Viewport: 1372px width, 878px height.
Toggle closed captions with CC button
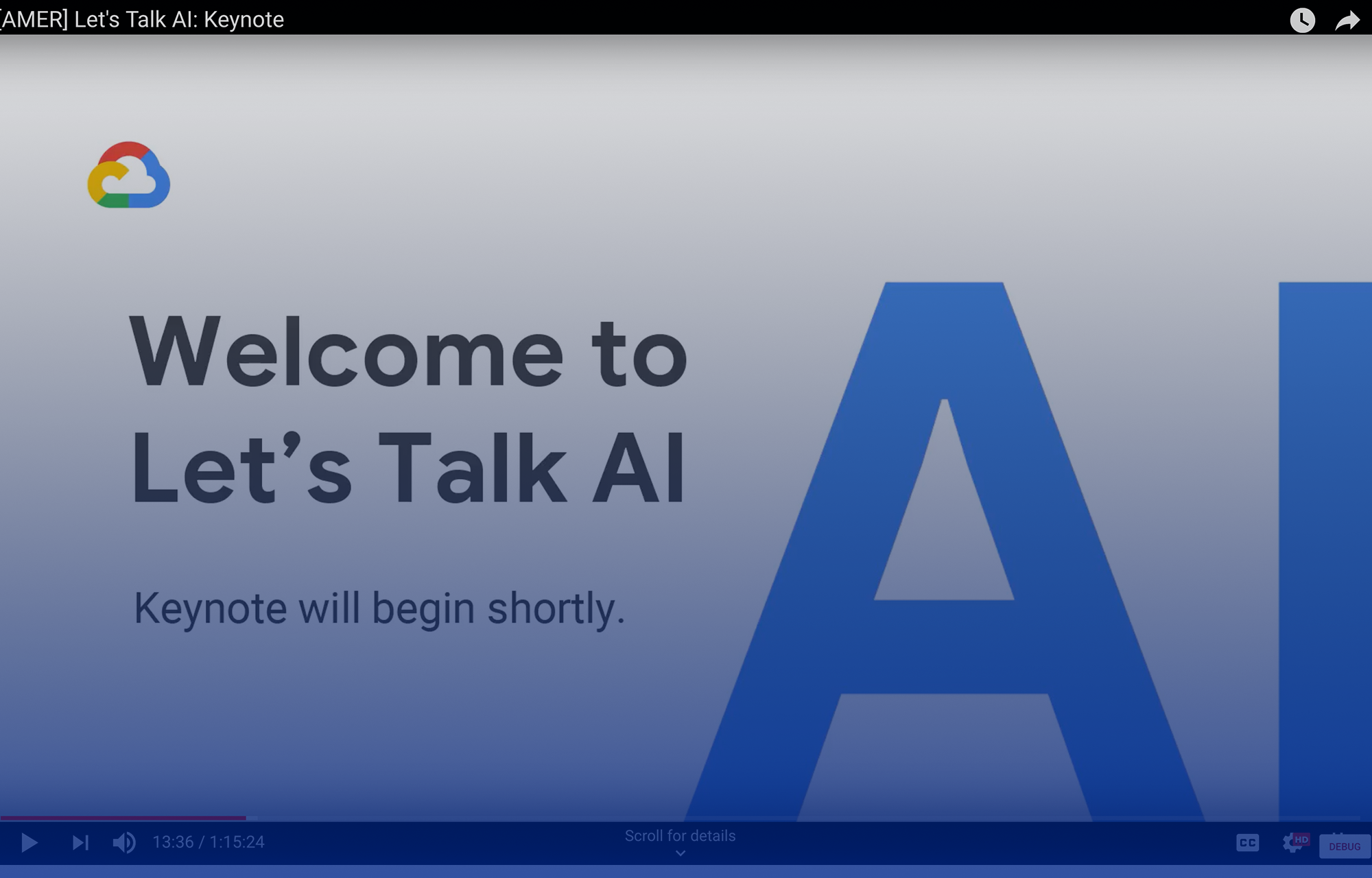1248,842
